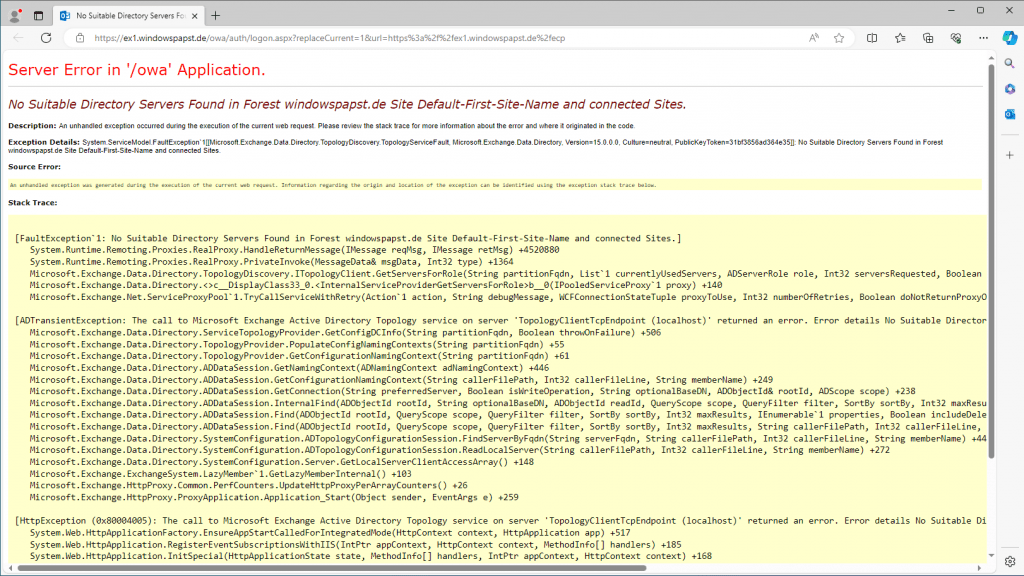Enter split screen mode

[x=871, y=37]
